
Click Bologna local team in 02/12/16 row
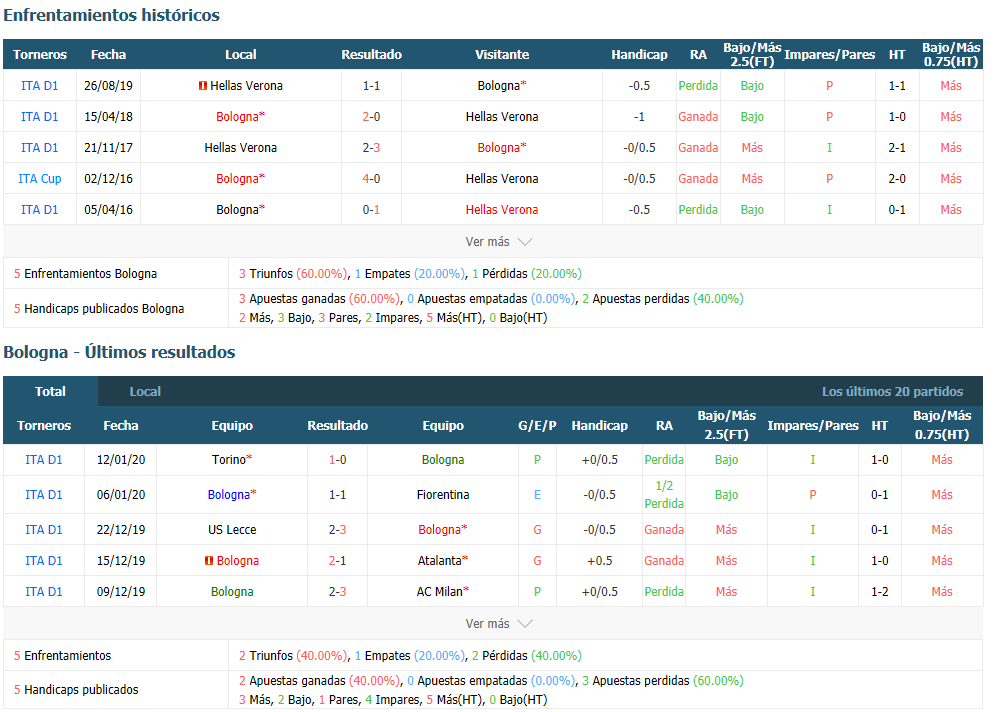click(x=240, y=179)
